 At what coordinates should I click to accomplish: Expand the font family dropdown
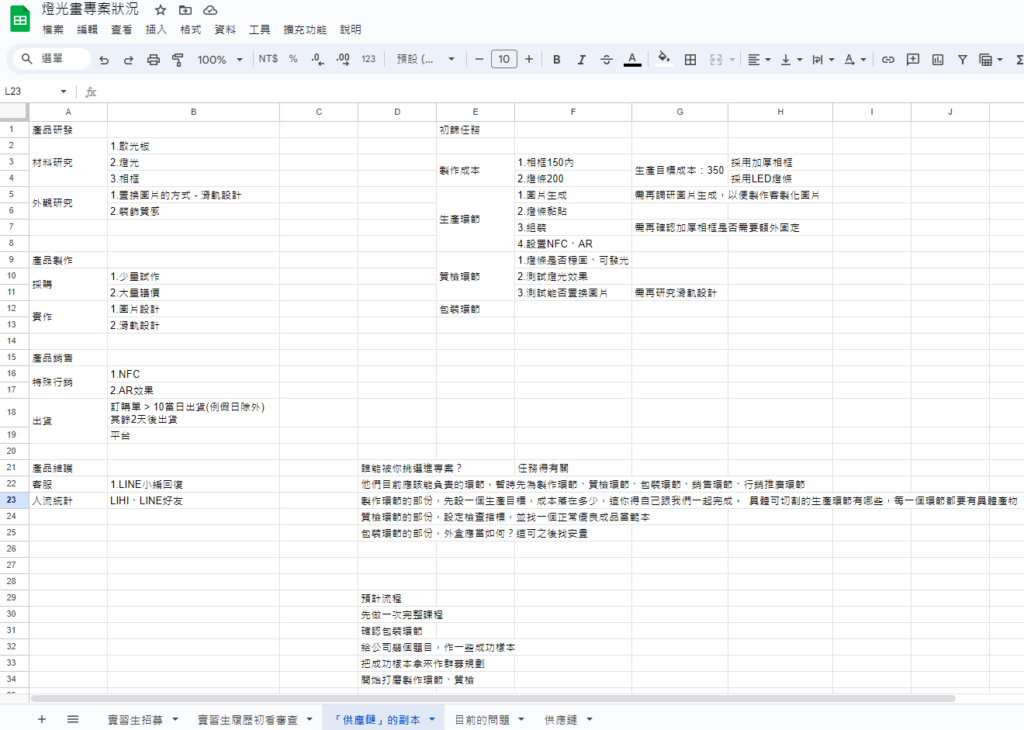[x=424, y=60]
